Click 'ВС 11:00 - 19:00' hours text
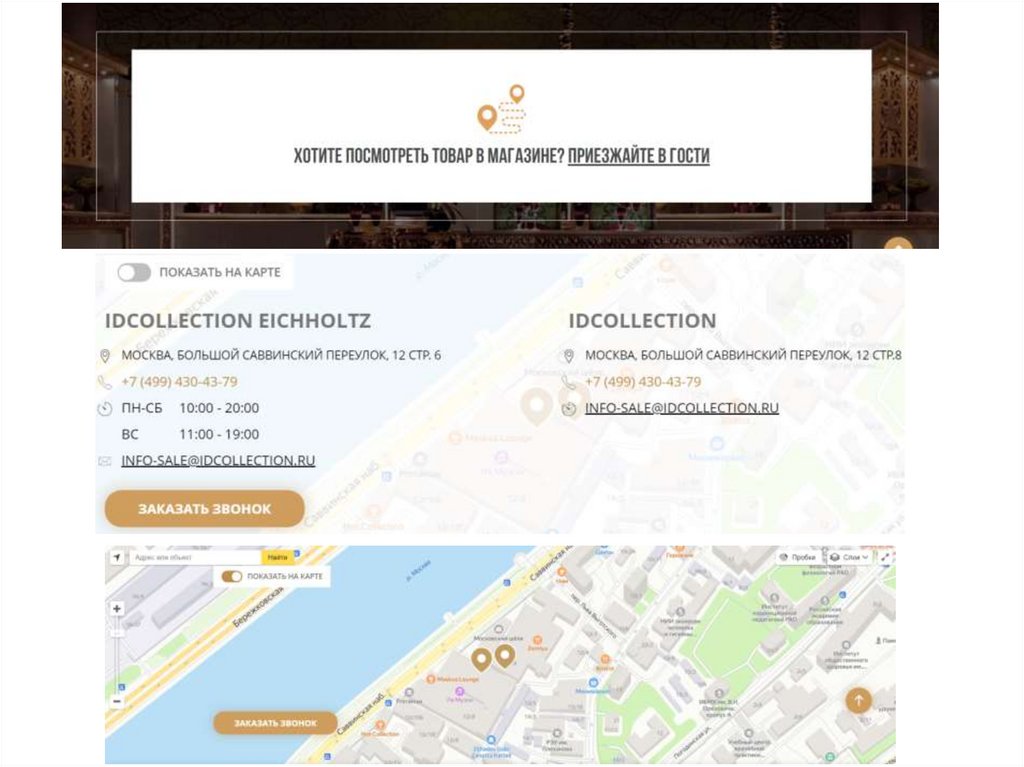 coord(190,434)
